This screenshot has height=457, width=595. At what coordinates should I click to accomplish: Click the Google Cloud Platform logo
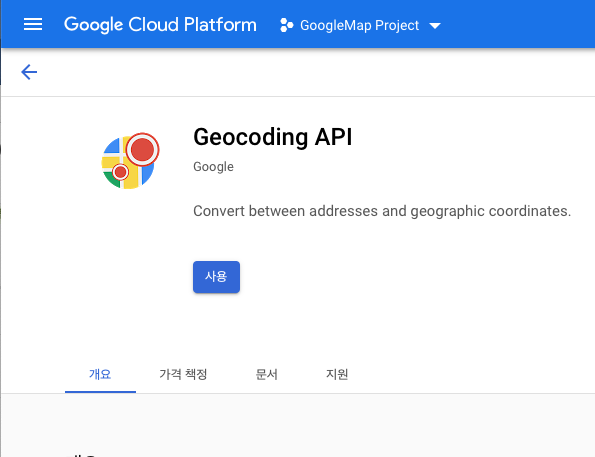pos(160,25)
